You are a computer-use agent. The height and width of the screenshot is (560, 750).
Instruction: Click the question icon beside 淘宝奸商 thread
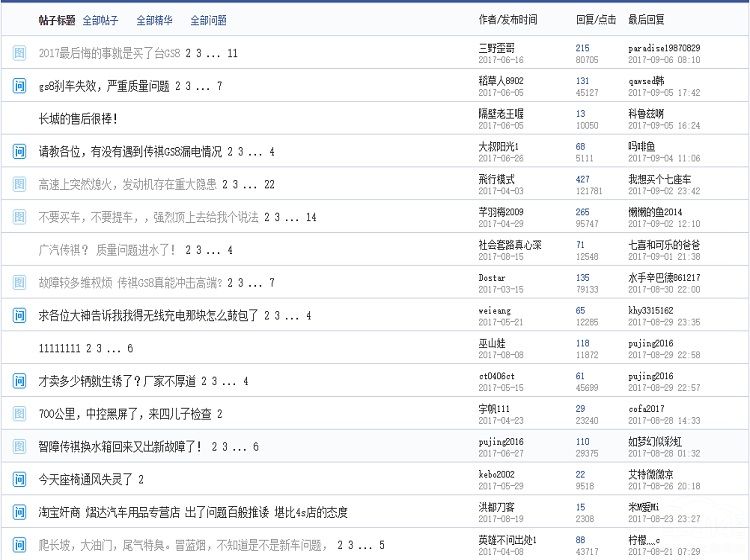(x=19, y=512)
